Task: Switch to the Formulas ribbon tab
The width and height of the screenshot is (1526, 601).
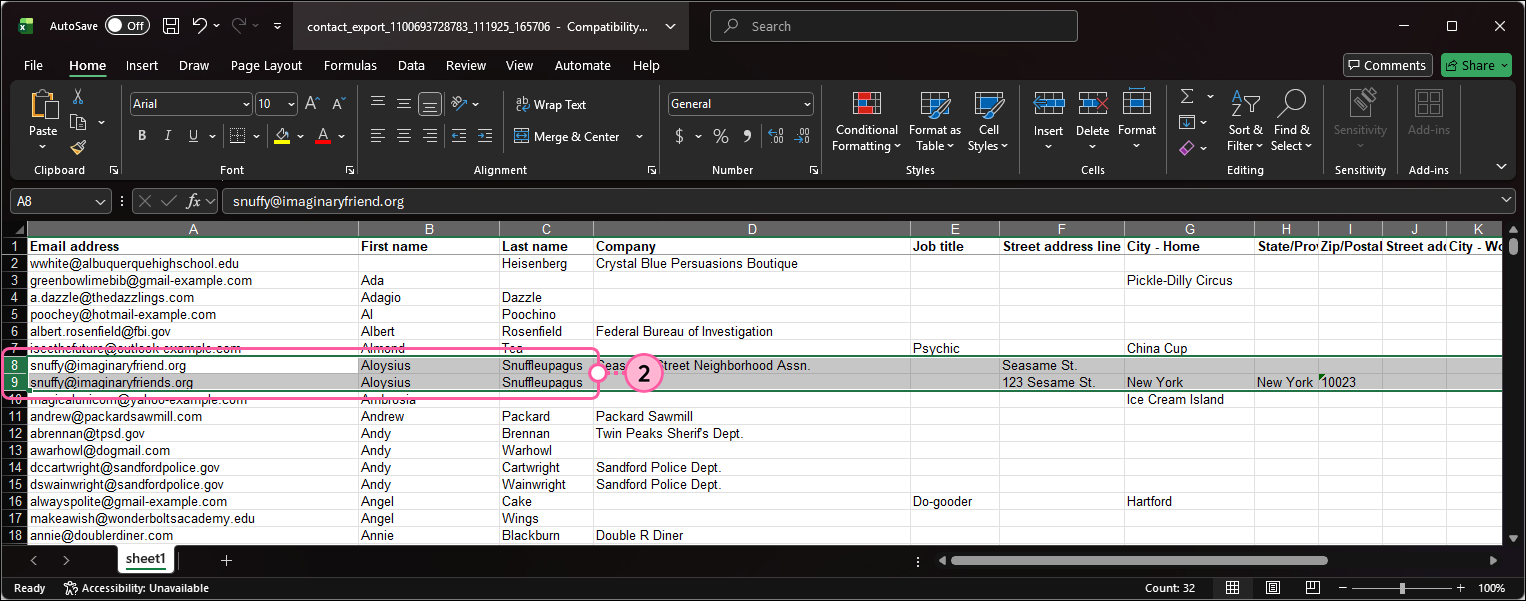Action: [350, 65]
